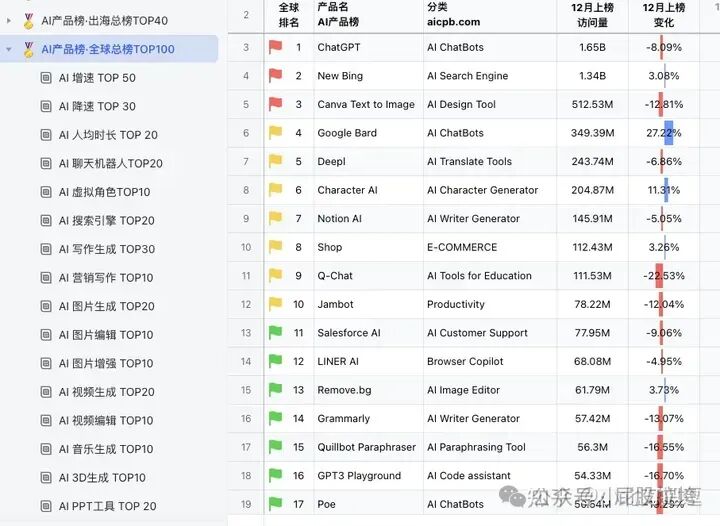Click the sheet icon for AI 图片增强 TOP10
Viewport: 720px width, 526px height.
[x=46, y=364]
